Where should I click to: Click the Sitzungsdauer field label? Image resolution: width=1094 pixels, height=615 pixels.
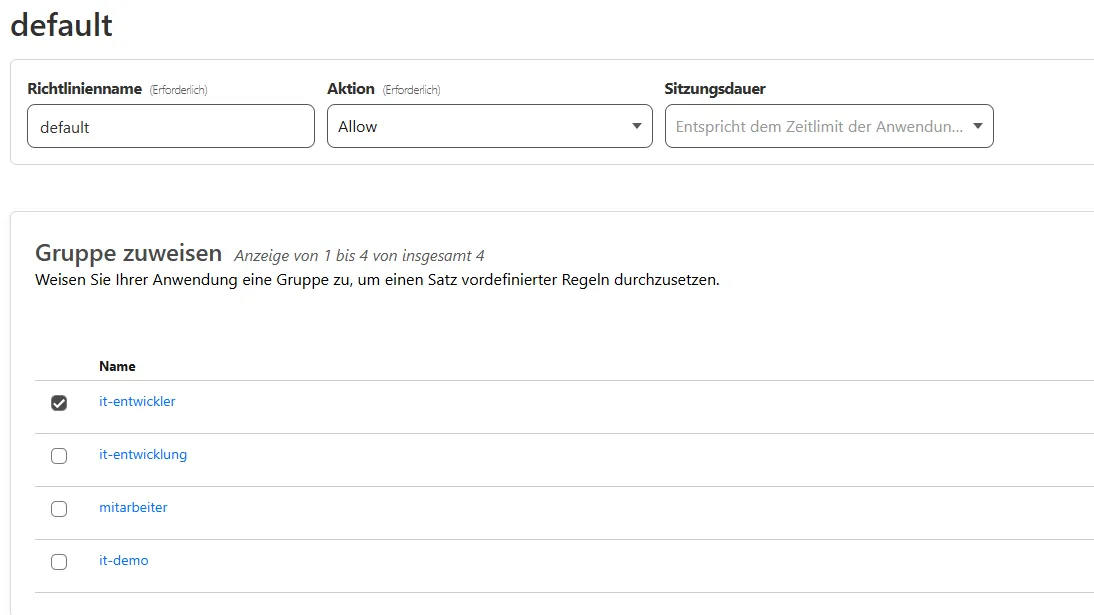tap(714, 89)
